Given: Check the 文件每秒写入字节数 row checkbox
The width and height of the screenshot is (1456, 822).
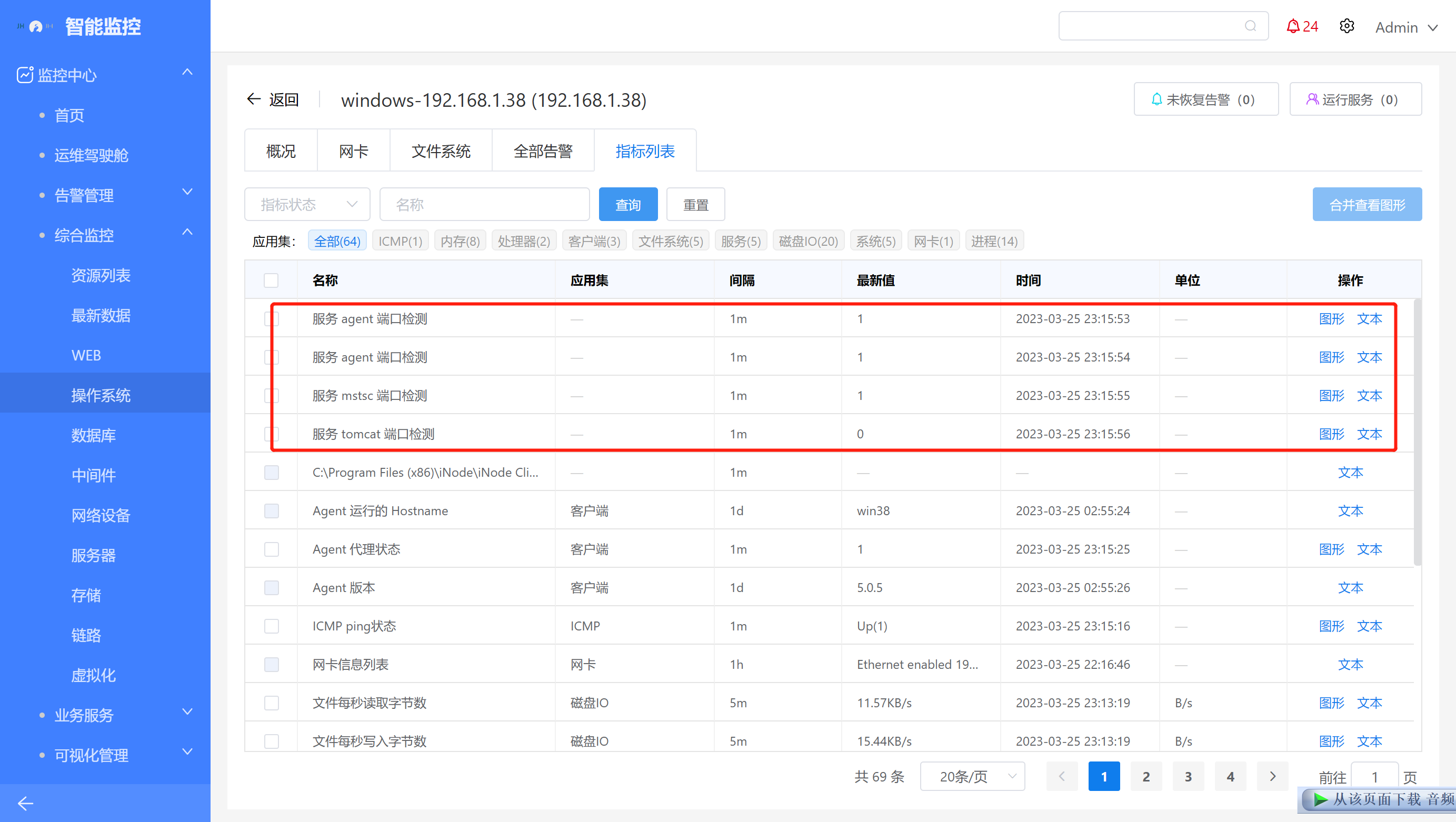Looking at the screenshot, I should (x=271, y=741).
